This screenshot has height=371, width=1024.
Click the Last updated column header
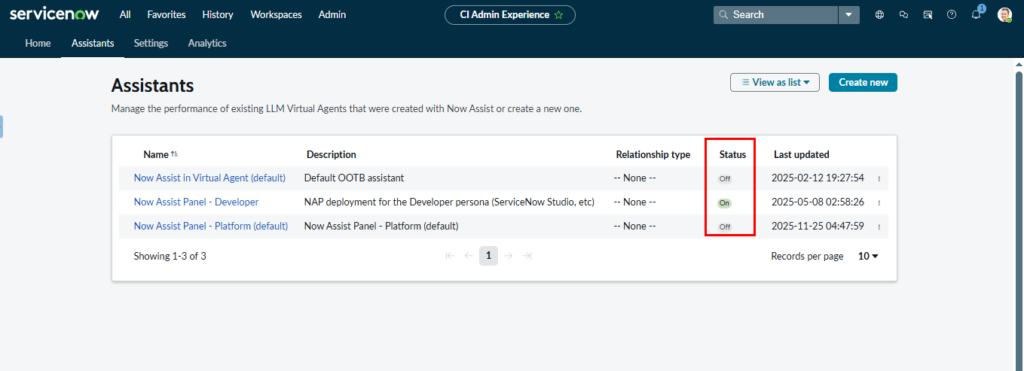[x=801, y=155]
